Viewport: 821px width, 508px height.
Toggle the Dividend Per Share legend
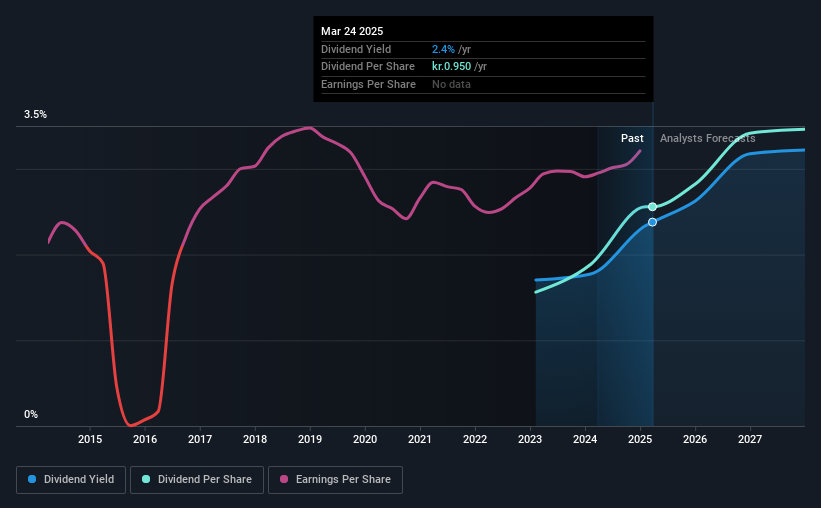pos(197,480)
